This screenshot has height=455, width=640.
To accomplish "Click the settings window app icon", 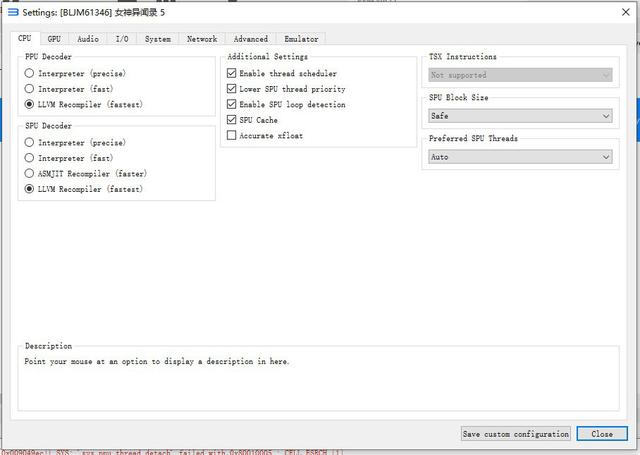I will tap(10, 10).
